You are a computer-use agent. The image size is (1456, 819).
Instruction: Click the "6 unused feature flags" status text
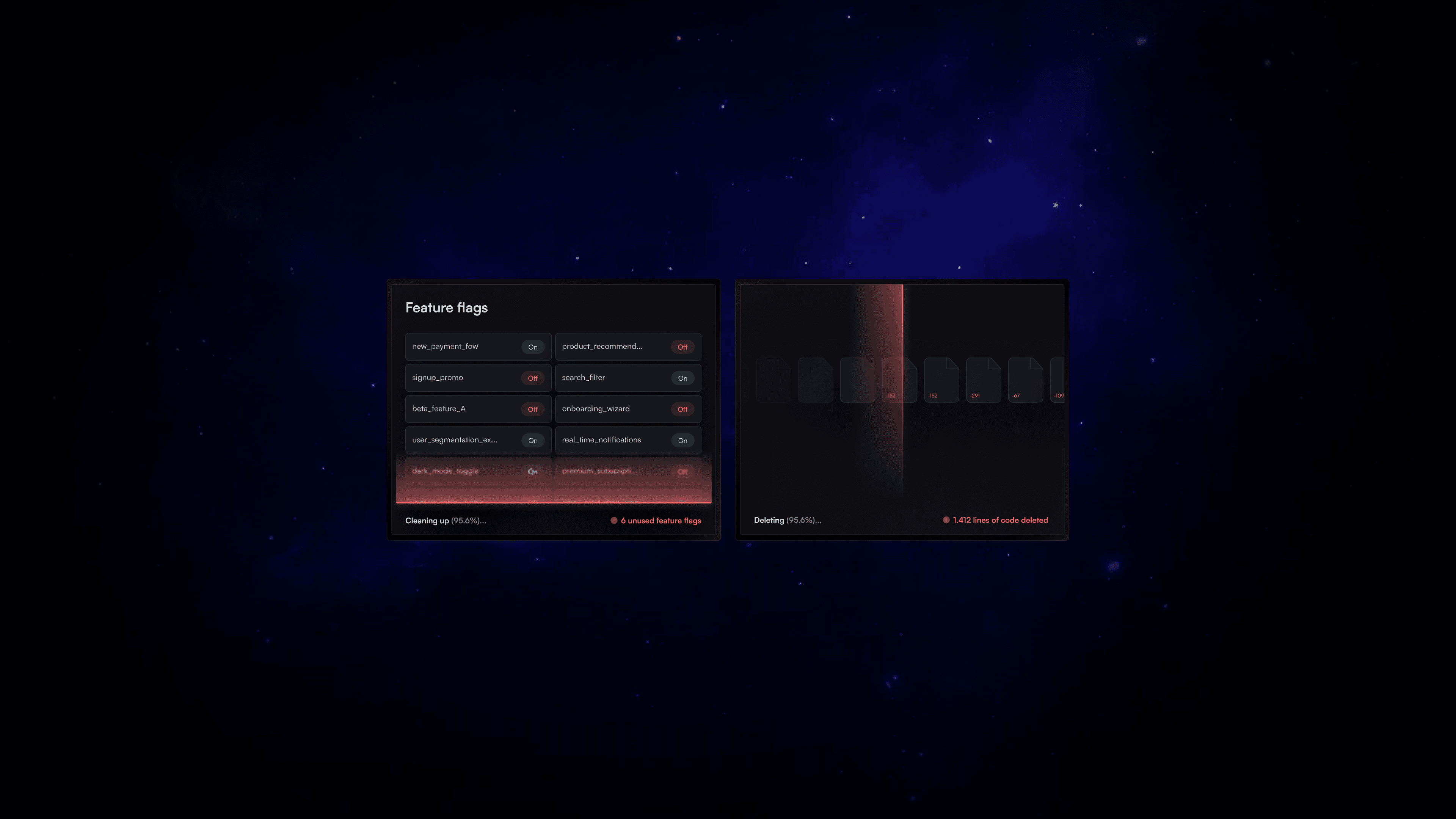click(661, 521)
